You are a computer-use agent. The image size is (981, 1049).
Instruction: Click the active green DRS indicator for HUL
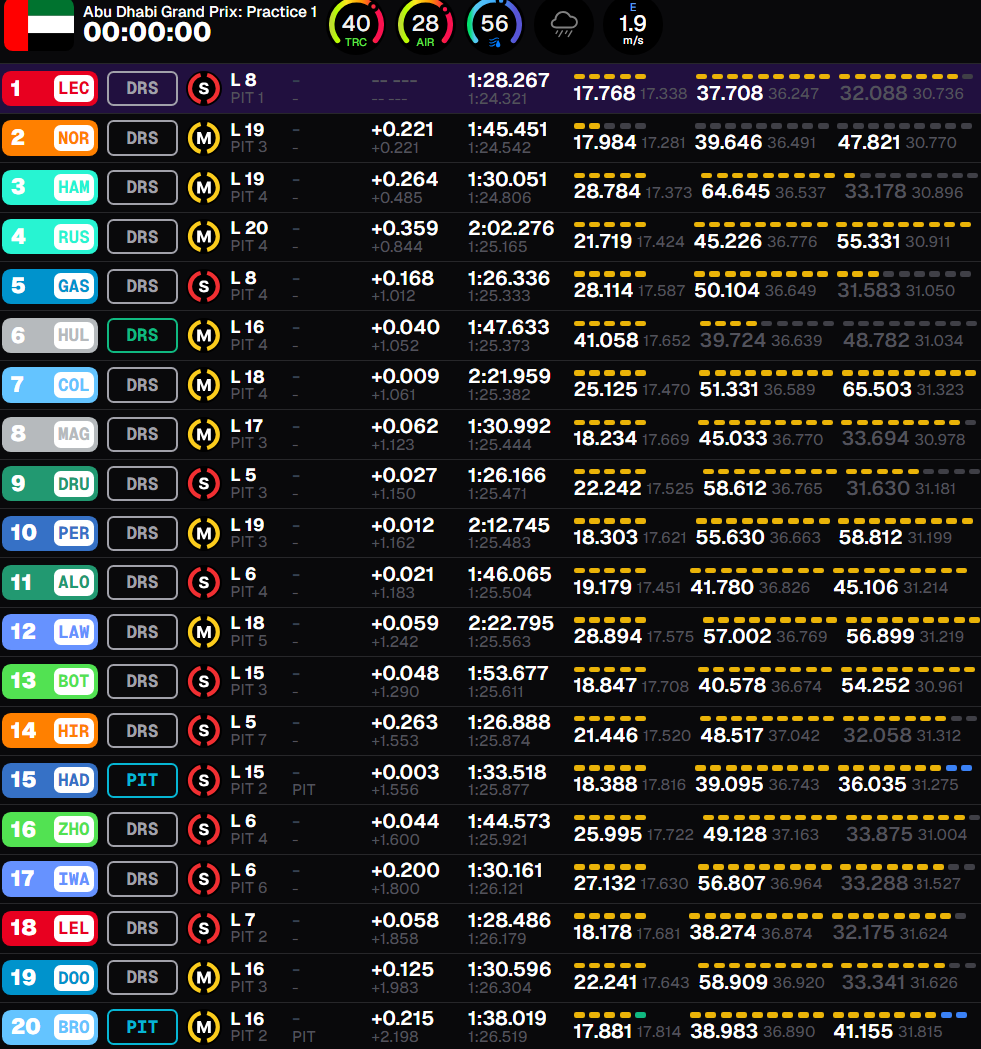143,335
